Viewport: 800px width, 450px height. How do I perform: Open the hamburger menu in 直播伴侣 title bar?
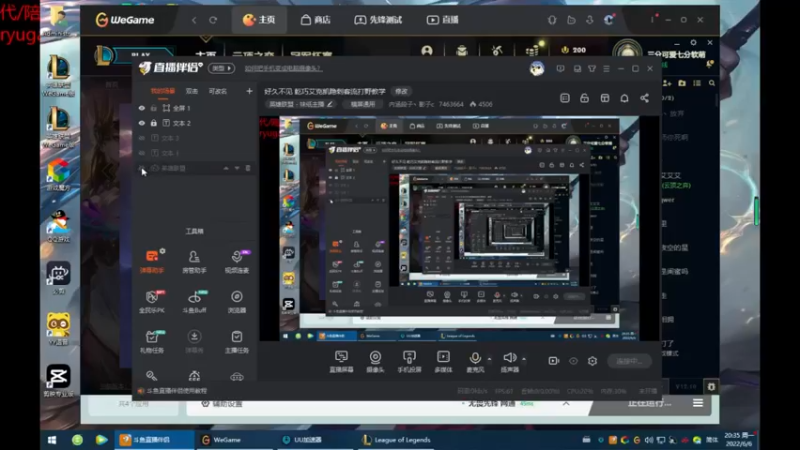coord(606,68)
